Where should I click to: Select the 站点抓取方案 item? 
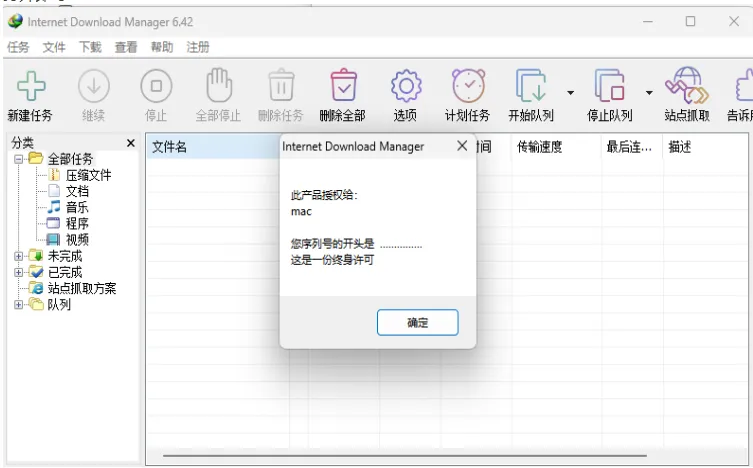click(82, 288)
